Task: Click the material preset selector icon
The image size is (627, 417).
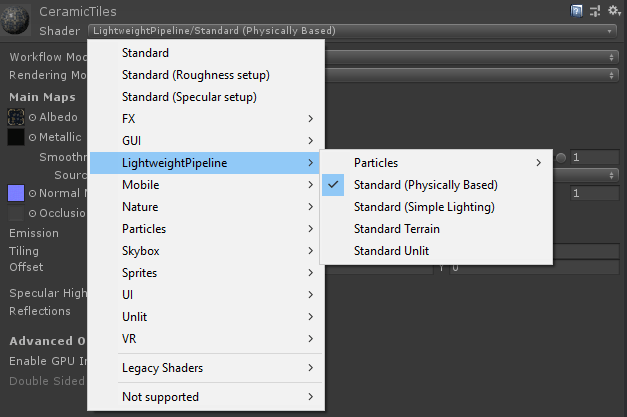Action: coord(595,11)
